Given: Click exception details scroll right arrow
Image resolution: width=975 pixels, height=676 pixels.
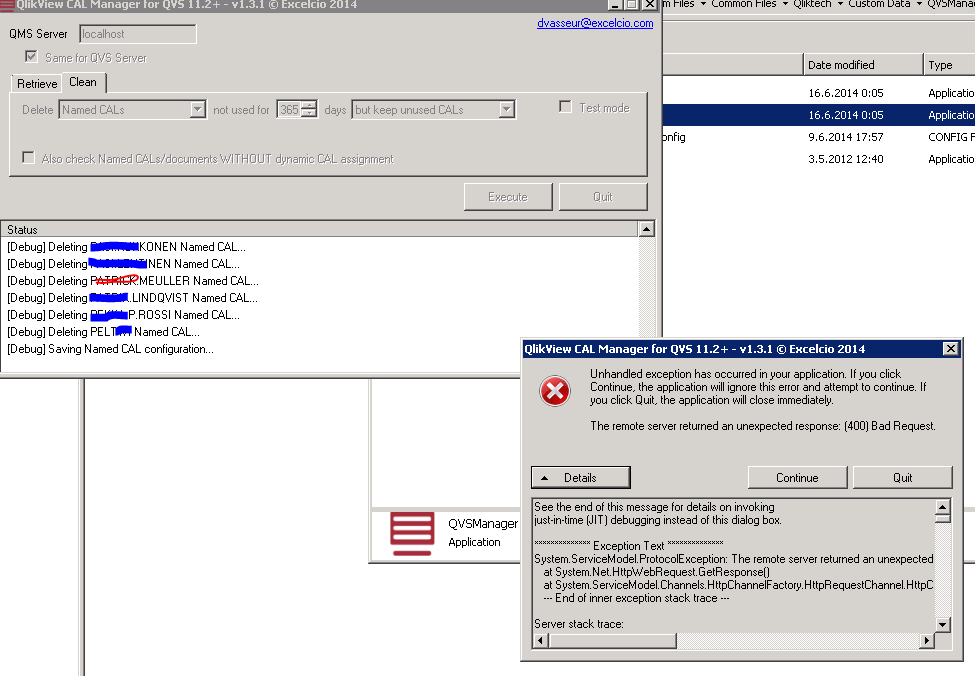Looking at the screenshot, I should point(927,640).
